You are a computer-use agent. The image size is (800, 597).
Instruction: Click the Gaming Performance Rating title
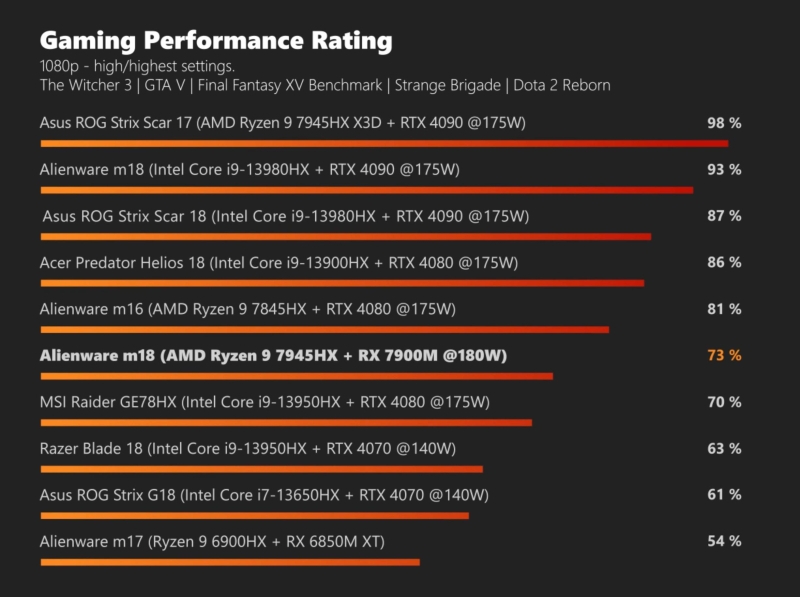tap(215, 41)
